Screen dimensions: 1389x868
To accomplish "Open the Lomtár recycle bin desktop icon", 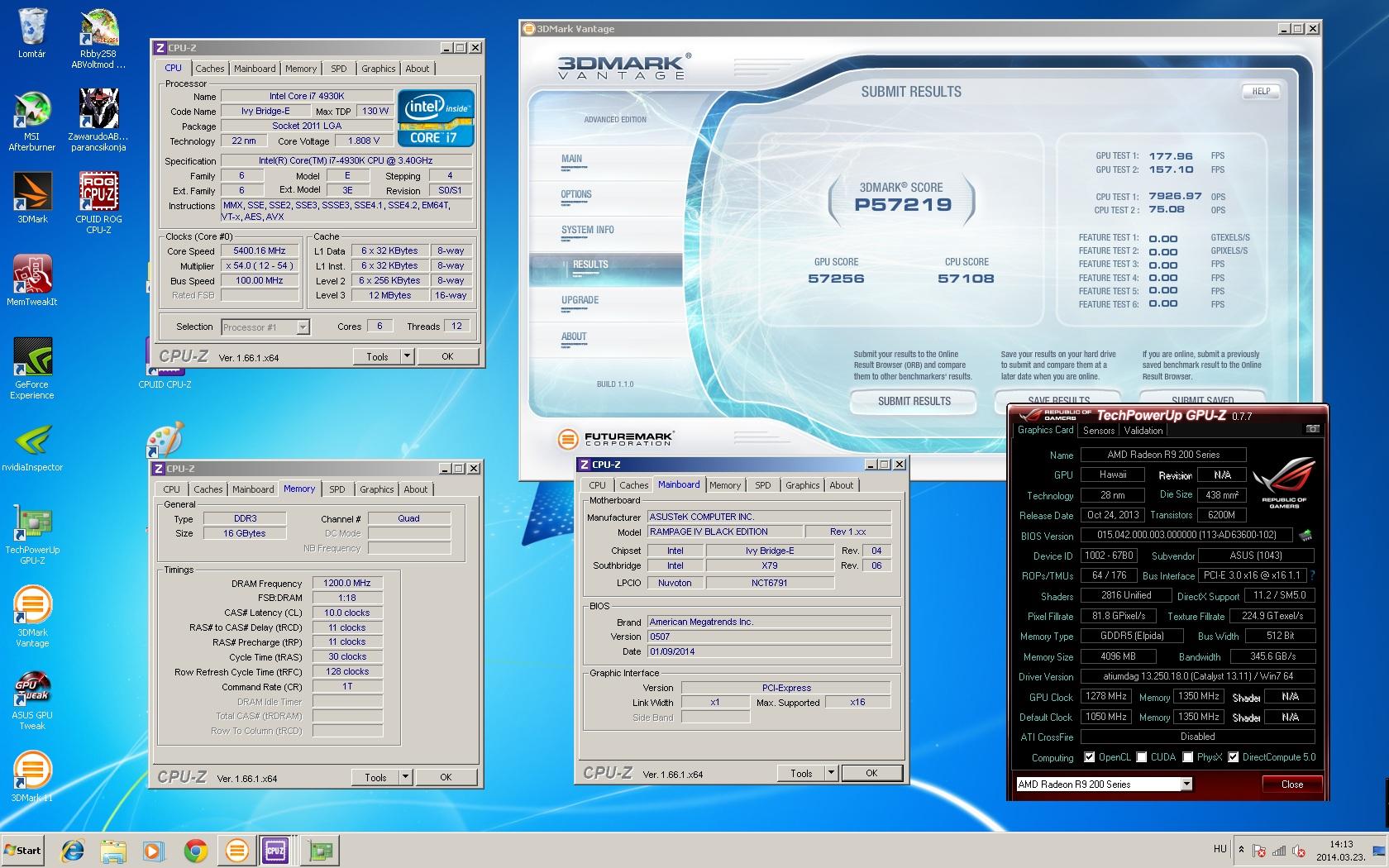I will tap(32, 33).
